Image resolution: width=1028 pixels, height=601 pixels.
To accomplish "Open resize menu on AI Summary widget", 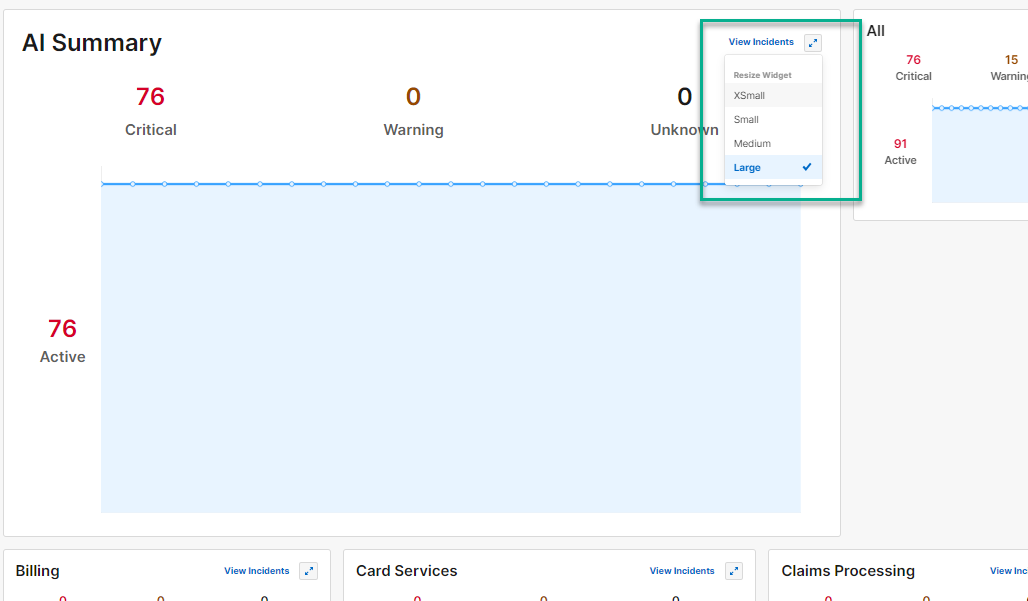I will [812, 42].
